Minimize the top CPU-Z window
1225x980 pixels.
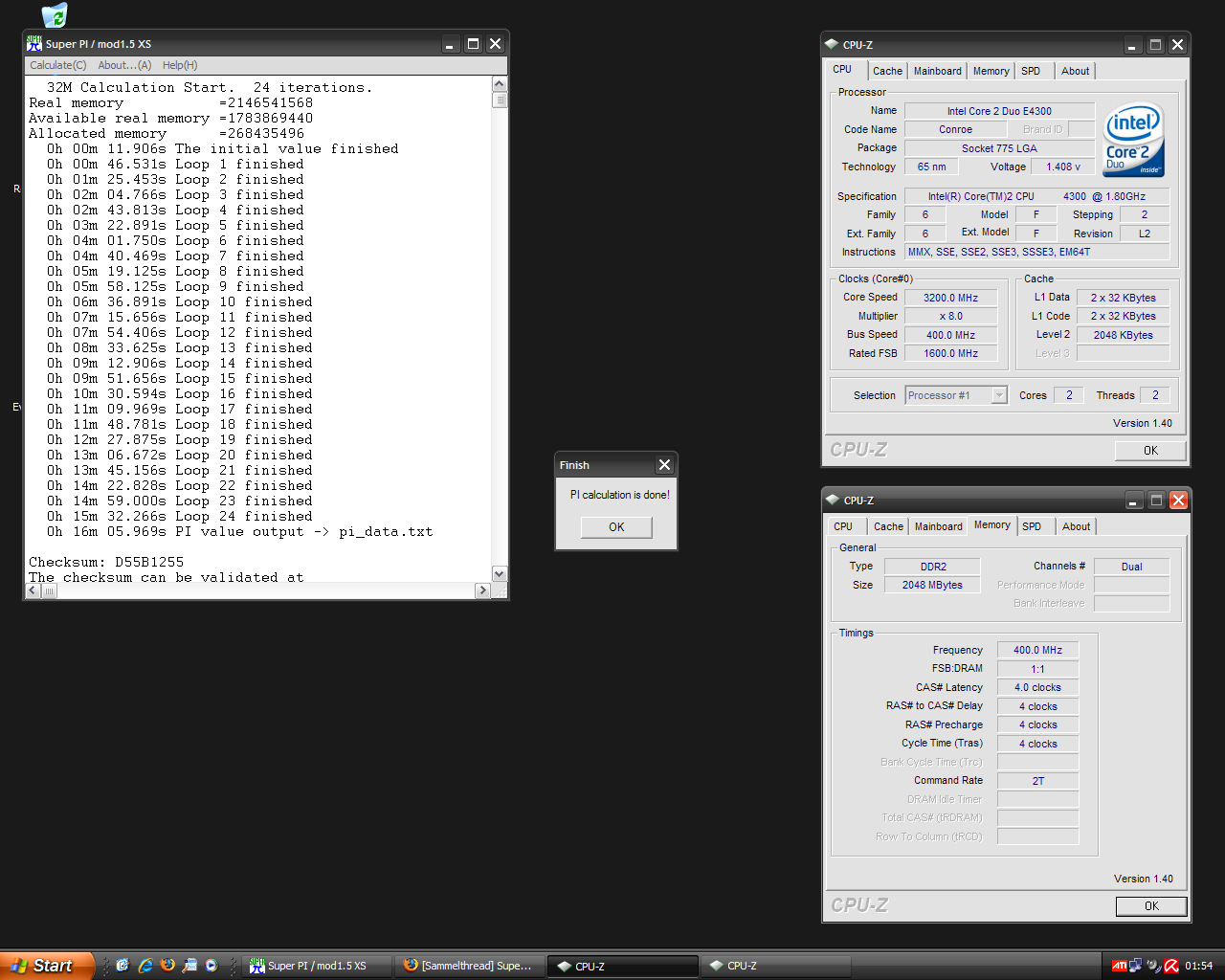tap(1133, 44)
